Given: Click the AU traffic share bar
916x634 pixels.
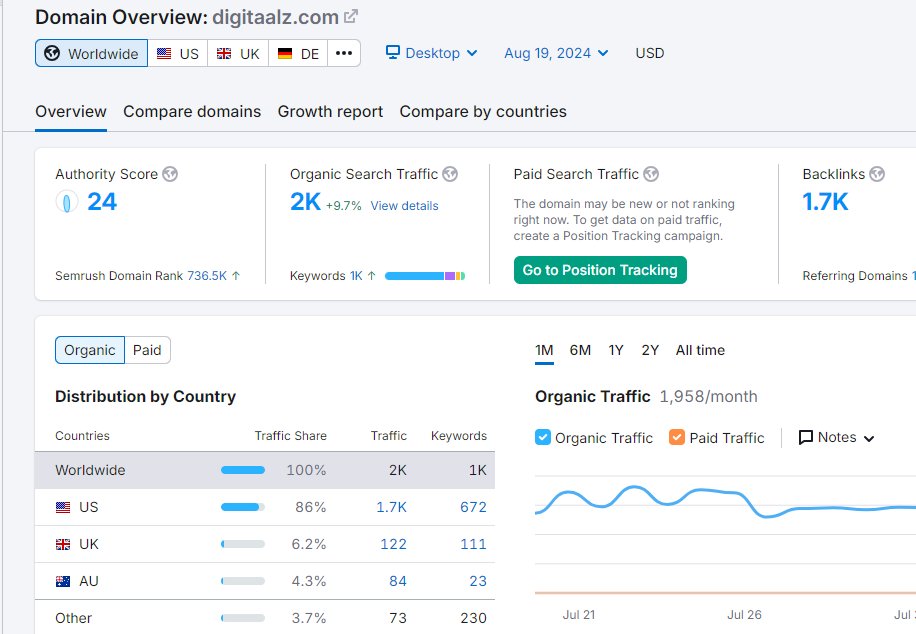Looking at the screenshot, I should [243, 581].
